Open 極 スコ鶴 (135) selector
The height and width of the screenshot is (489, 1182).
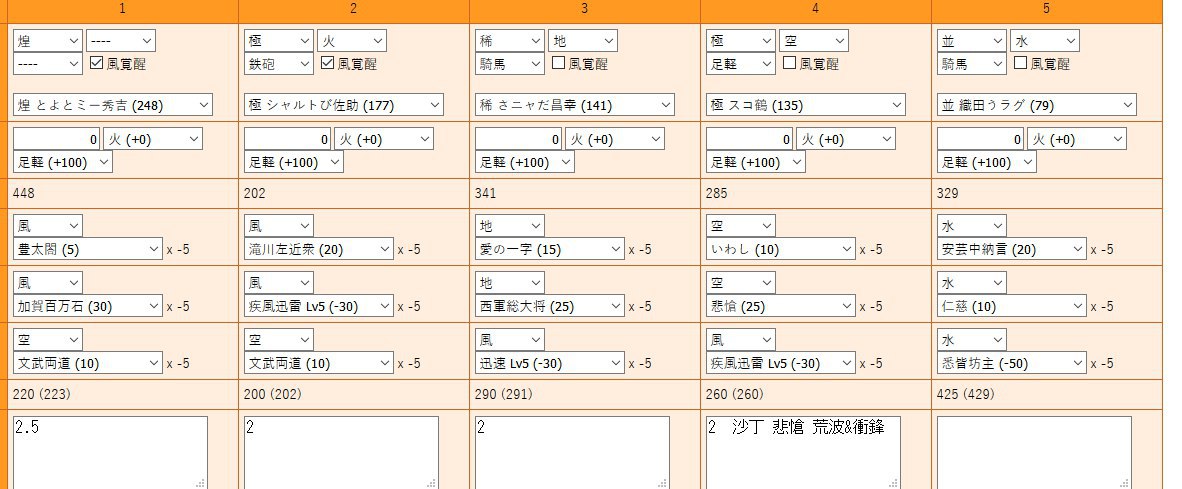806,105
